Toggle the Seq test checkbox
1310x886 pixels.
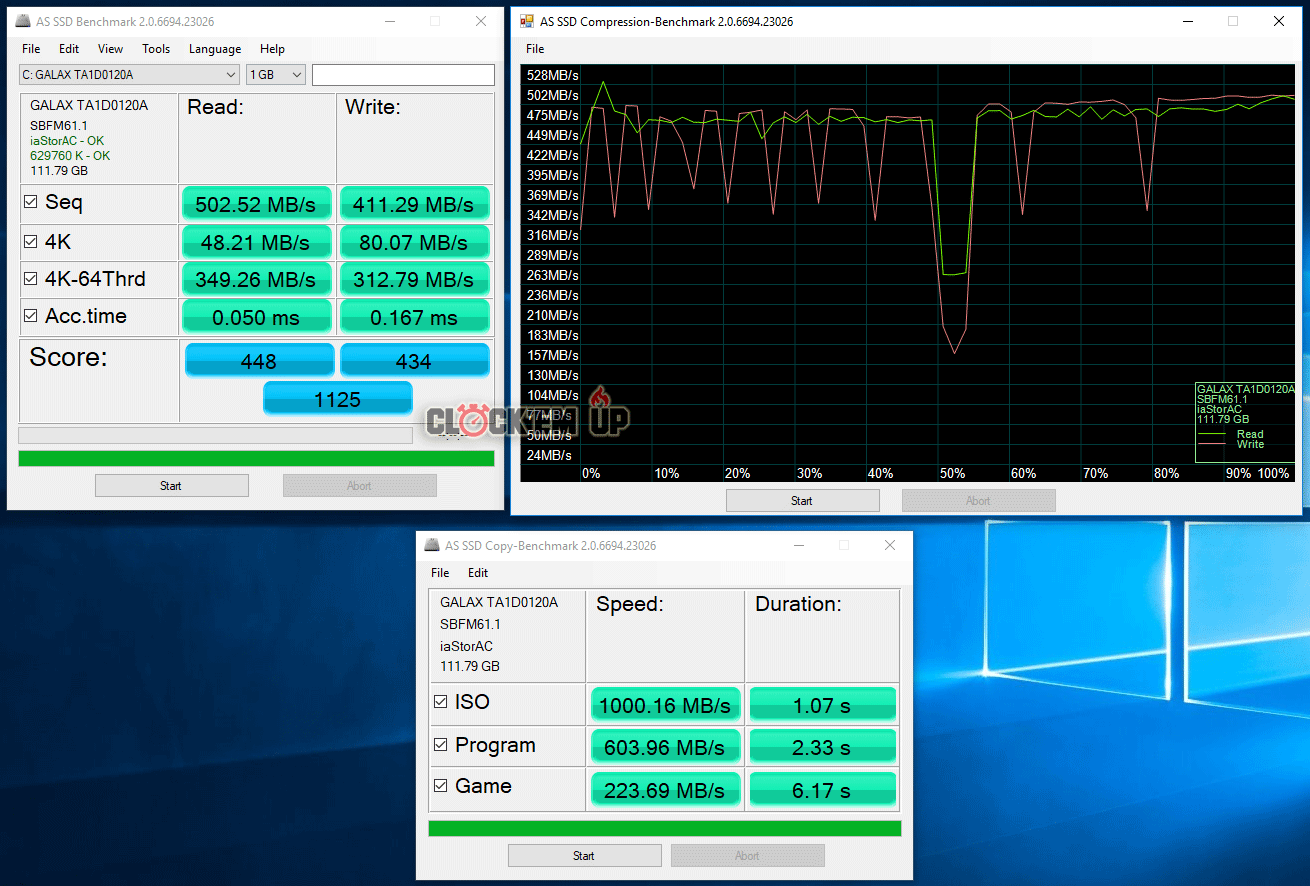pos(31,202)
